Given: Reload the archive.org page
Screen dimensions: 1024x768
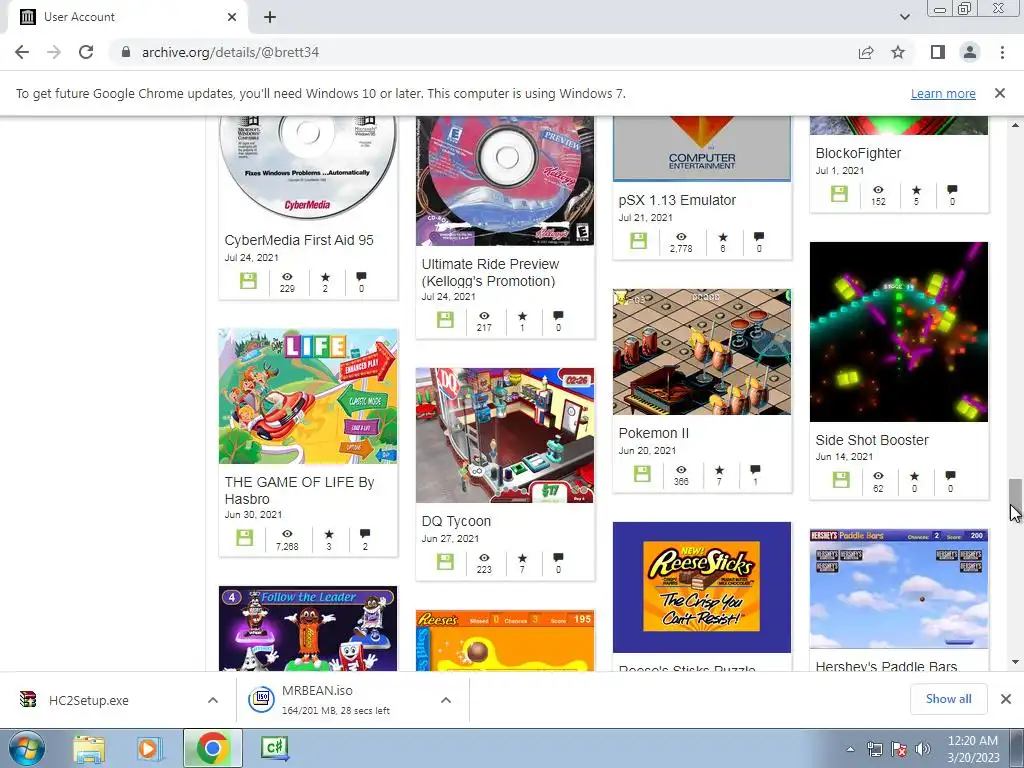Looking at the screenshot, I should click(86, 52).
